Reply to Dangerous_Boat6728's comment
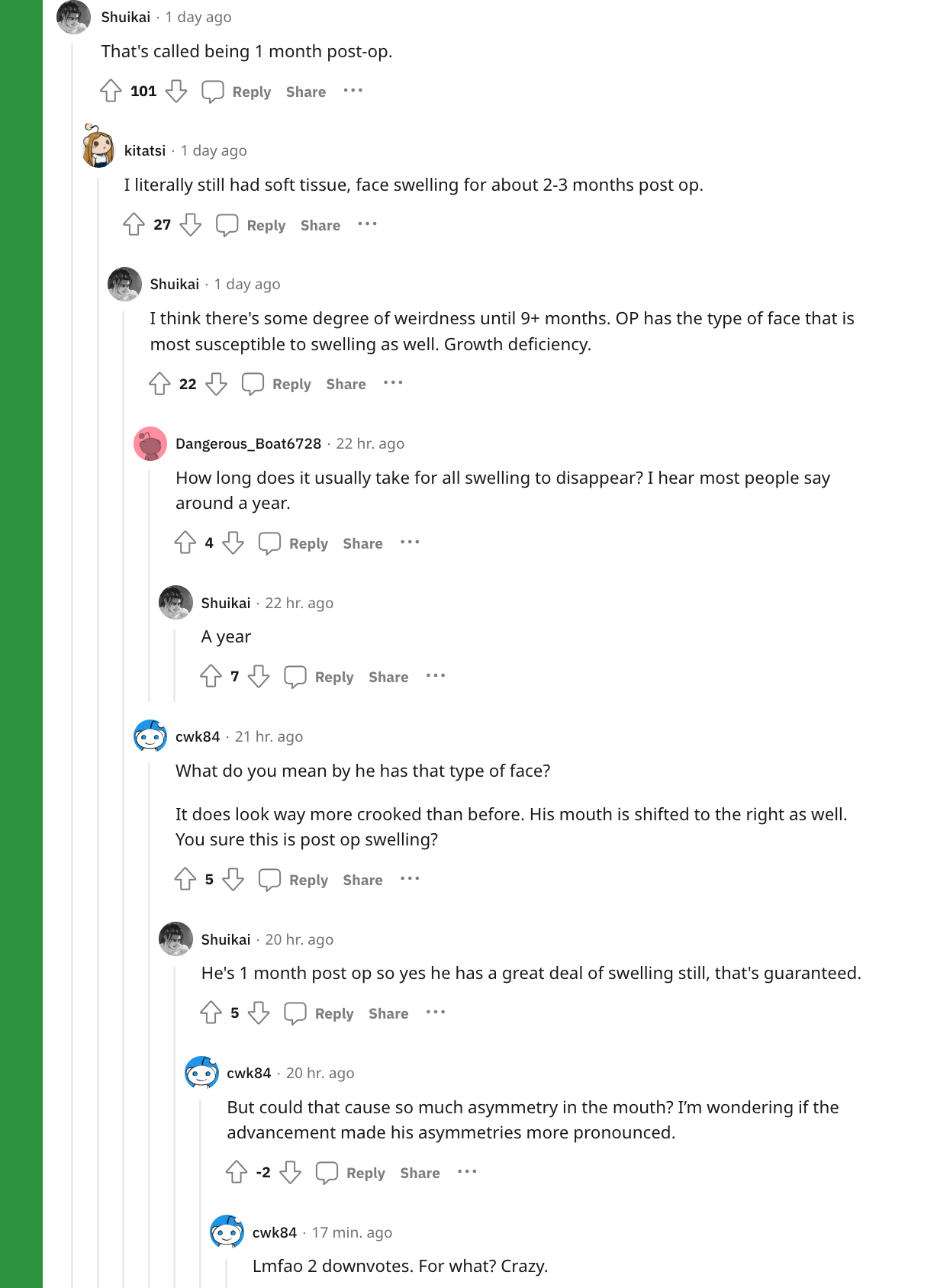 click(295, 543)
